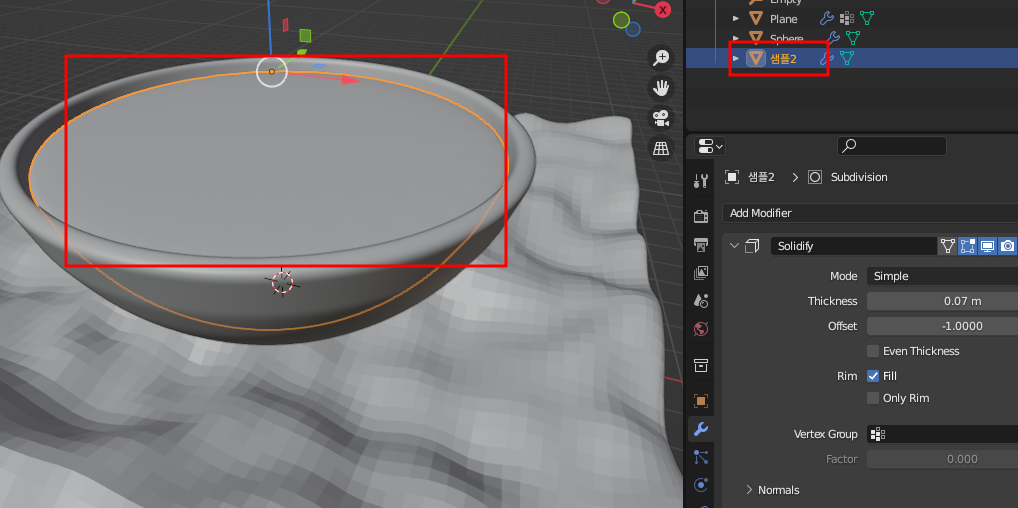The height and width of the screenshot is (508, 1018).
Task: Click the Solidify modifier type icon
Action: [x=752, y=246]
